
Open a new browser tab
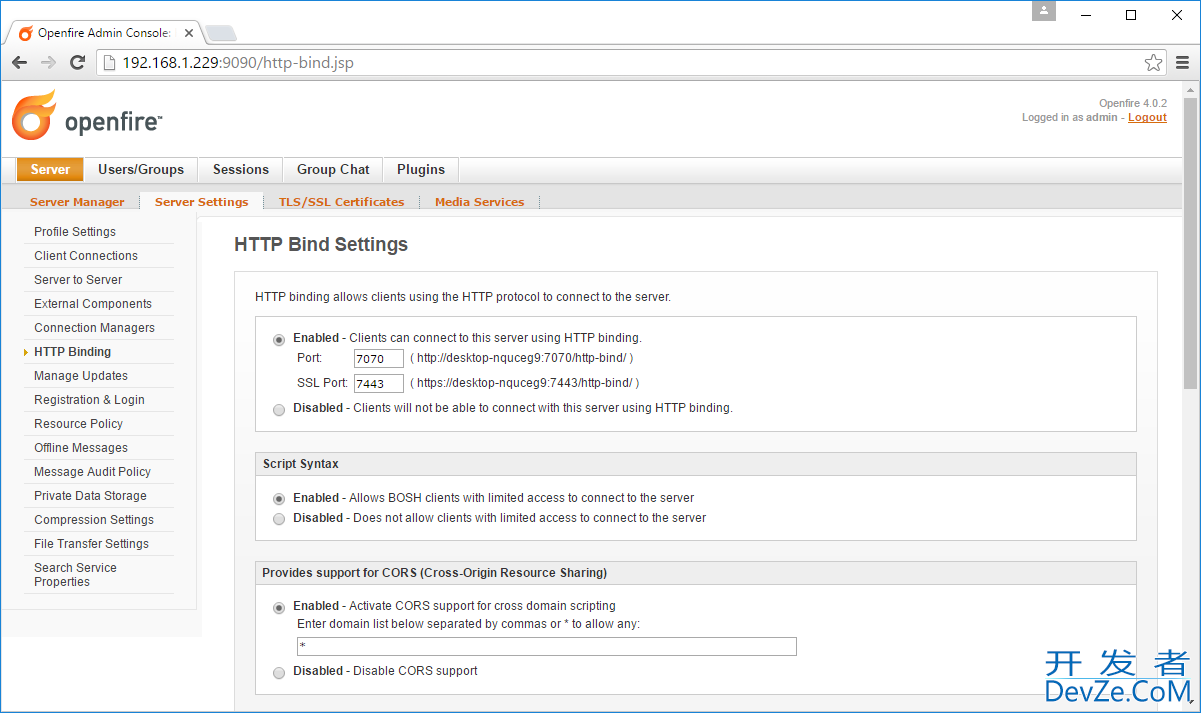click(x=221, y=33)
